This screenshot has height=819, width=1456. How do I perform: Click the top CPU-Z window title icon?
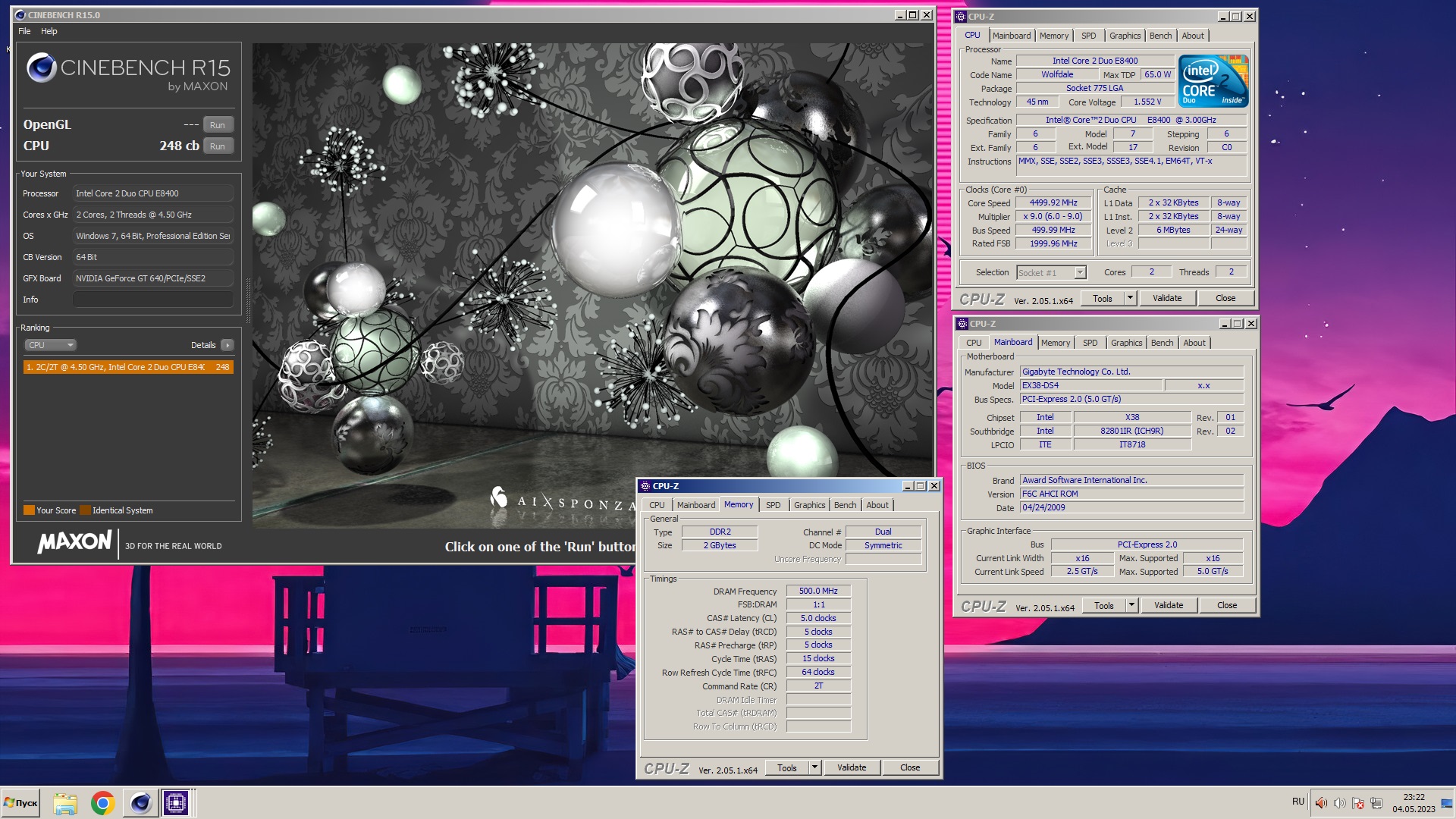pyautogui.click(x=961, y=17)
